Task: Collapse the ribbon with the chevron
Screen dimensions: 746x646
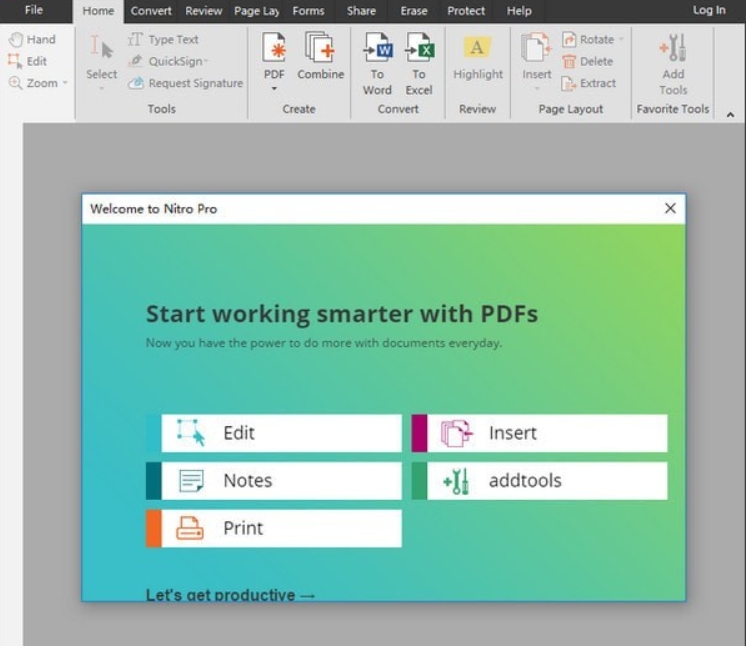Action: (x=730, y=114)
